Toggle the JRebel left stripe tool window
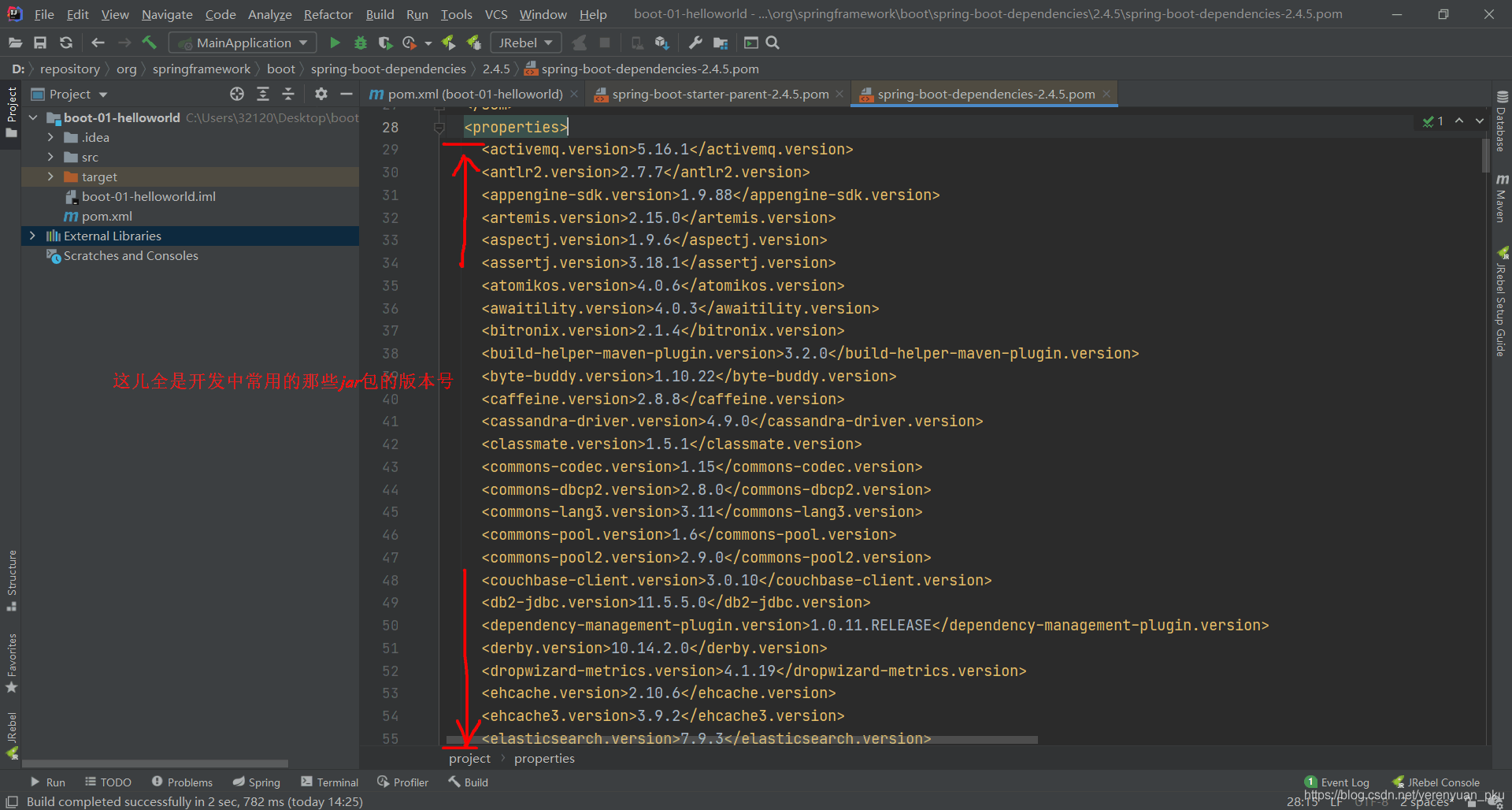This screenshot has height=810, width=1512. pyautogui.click(x=11, y=735)
